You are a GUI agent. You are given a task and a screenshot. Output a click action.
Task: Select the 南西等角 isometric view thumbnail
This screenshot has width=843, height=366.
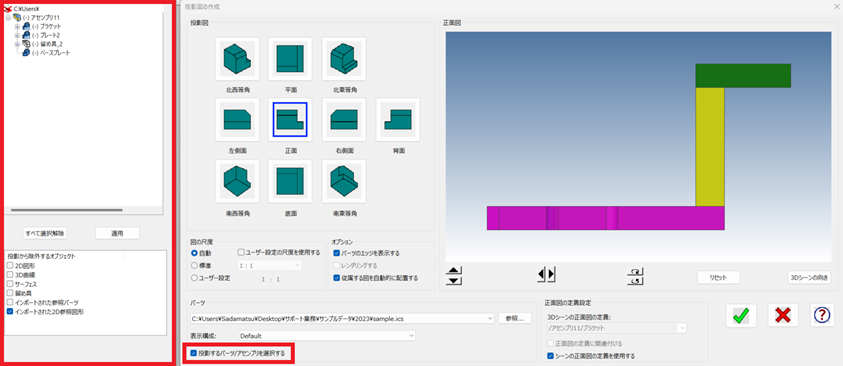[237, 181]
